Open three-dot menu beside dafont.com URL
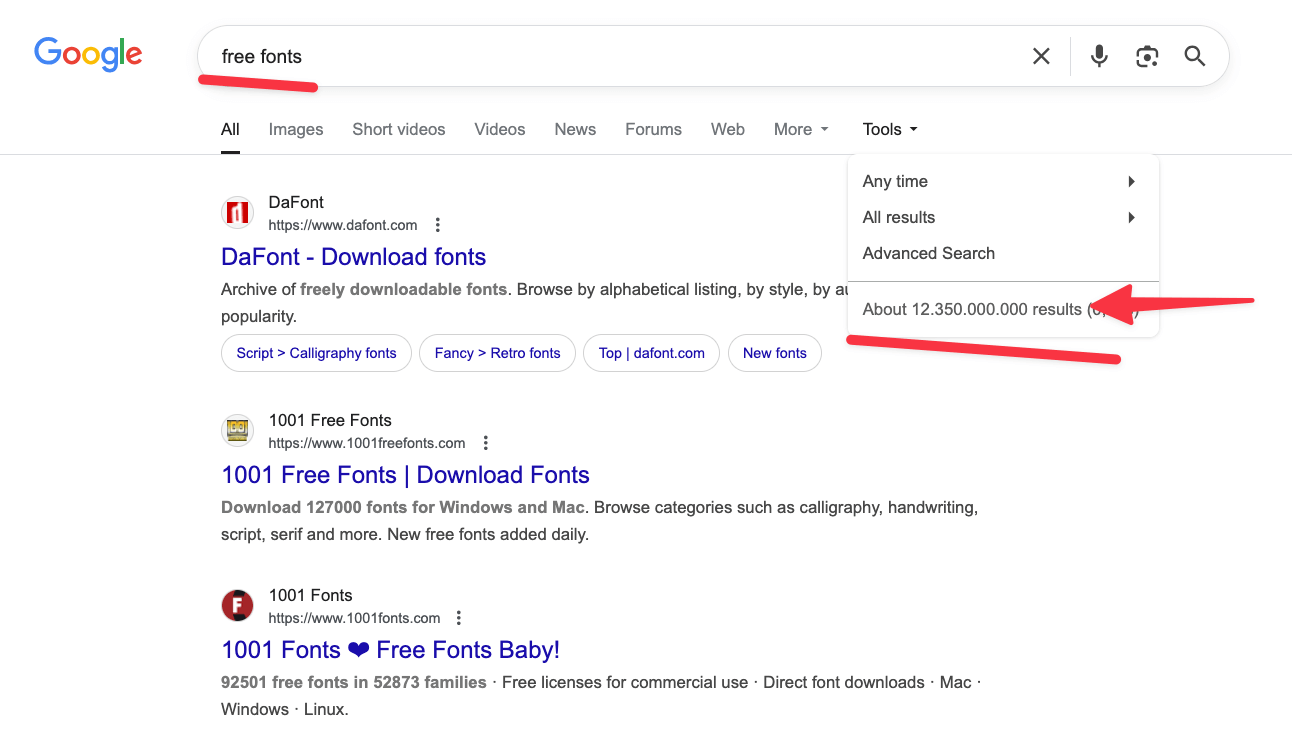 coord(437,225)
